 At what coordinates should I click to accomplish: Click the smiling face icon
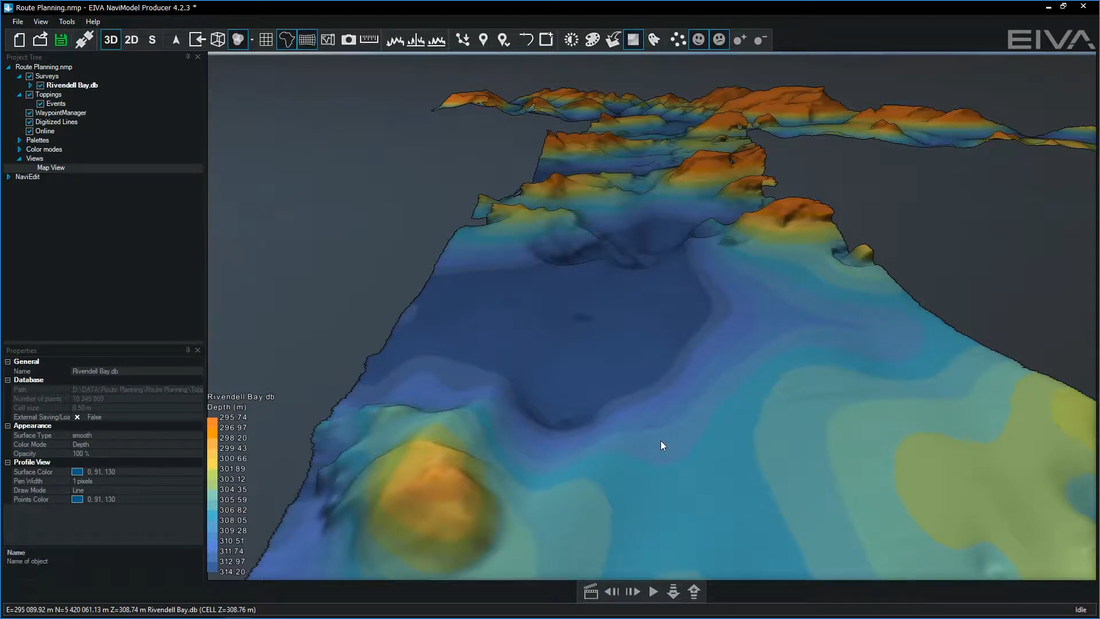(699, 40)
